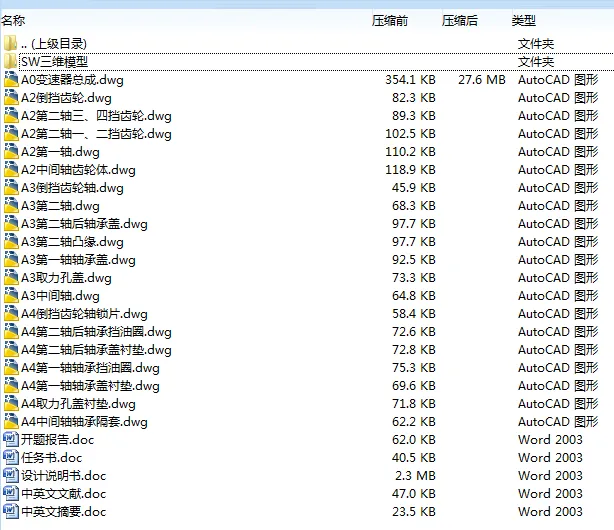Click the A3第一轴轴承盖.dwg file icon

(11, 260)
